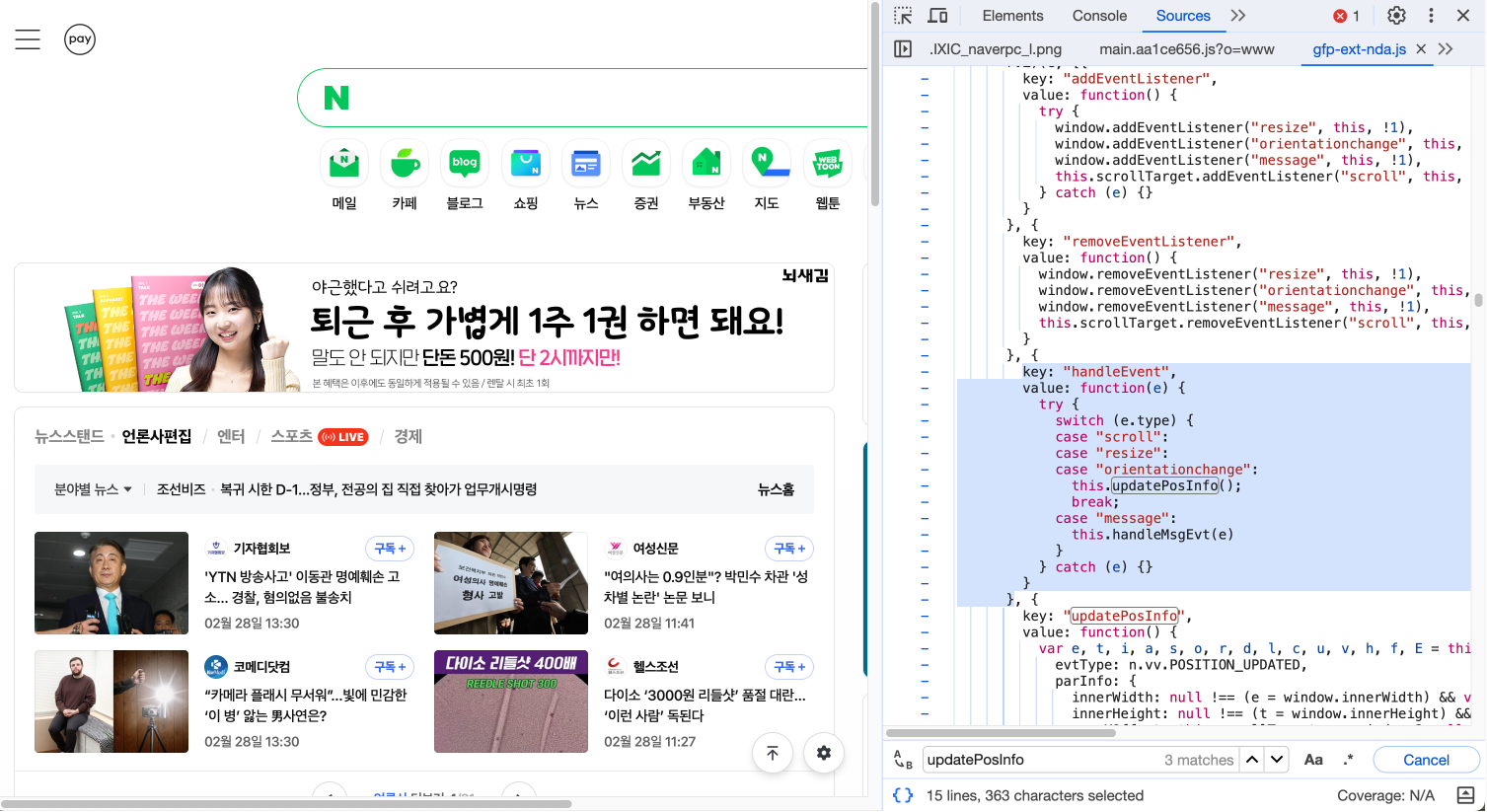Open the 조선비즈 복귀 시한 headline

pos(379,489)
